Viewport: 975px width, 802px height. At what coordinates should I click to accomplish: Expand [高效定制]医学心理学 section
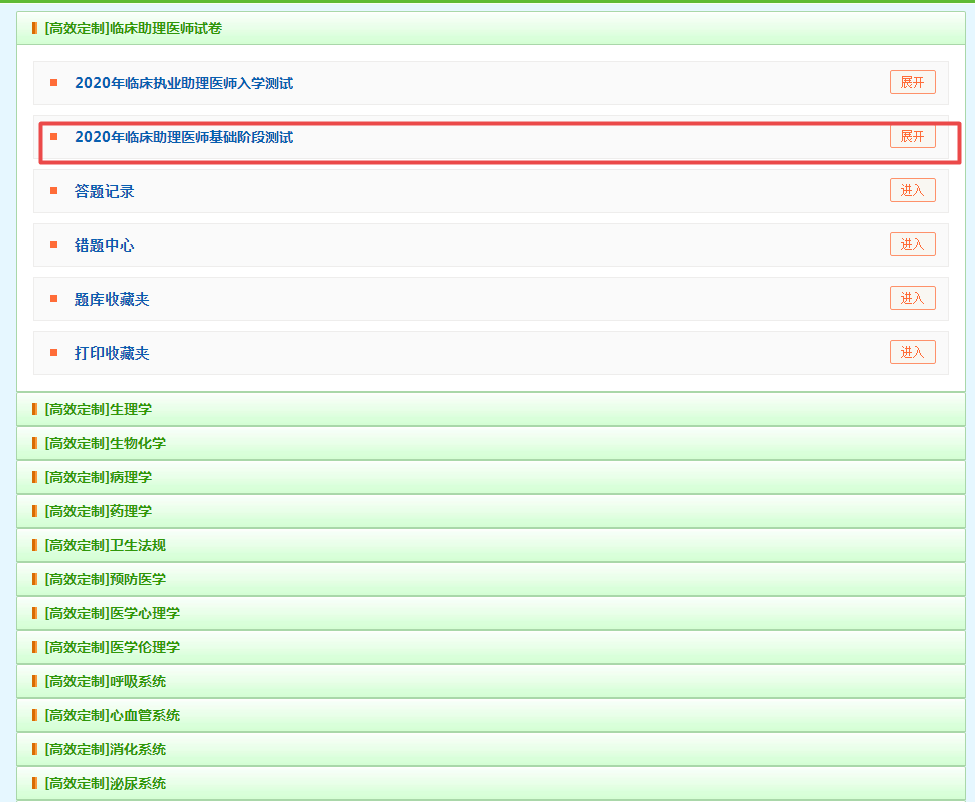112,613
